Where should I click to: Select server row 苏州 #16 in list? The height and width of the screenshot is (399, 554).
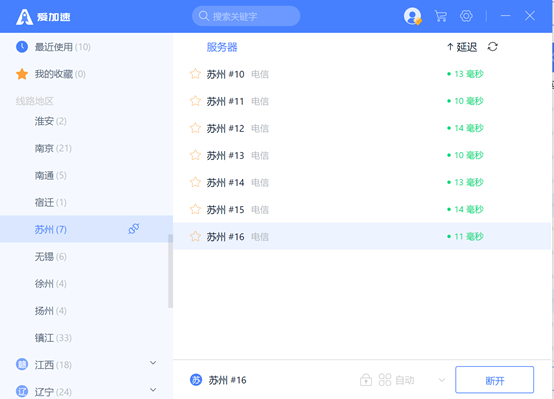tap(362, 236)
